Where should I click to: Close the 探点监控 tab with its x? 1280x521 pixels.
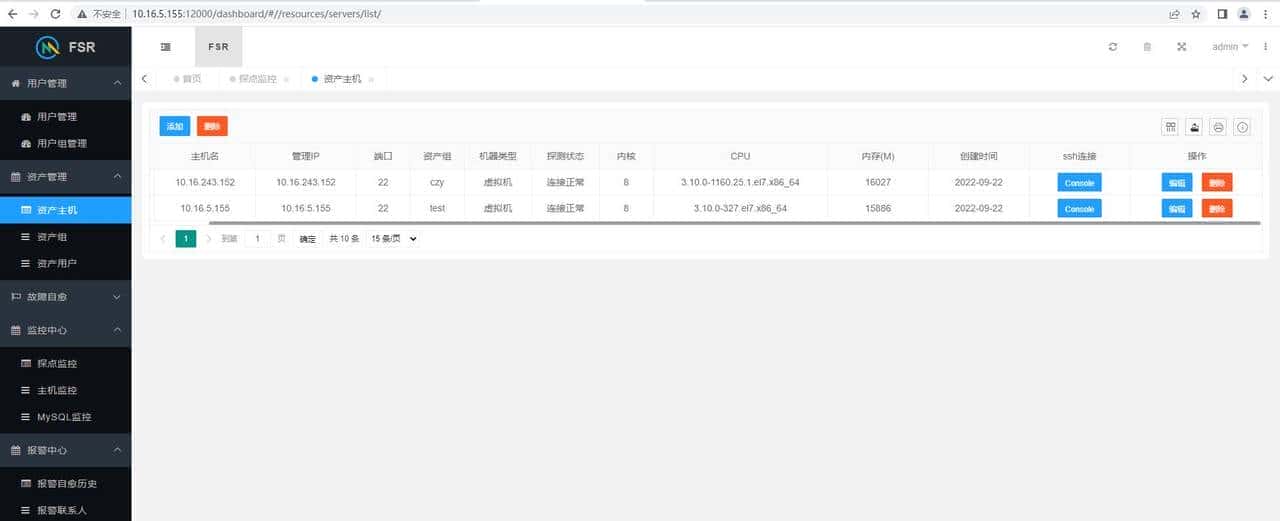pos(286,79)
